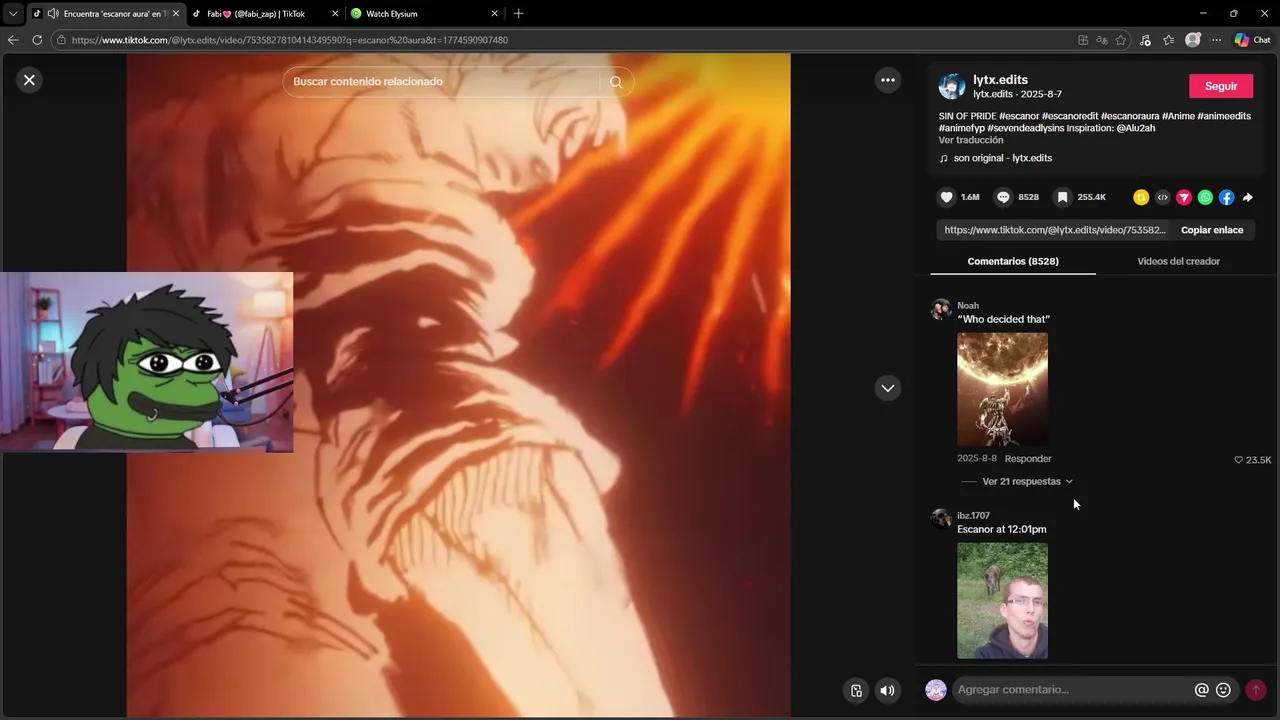Click the yellow repost icon
The width and height of the screenshot is (1280, 720).
1141,197
